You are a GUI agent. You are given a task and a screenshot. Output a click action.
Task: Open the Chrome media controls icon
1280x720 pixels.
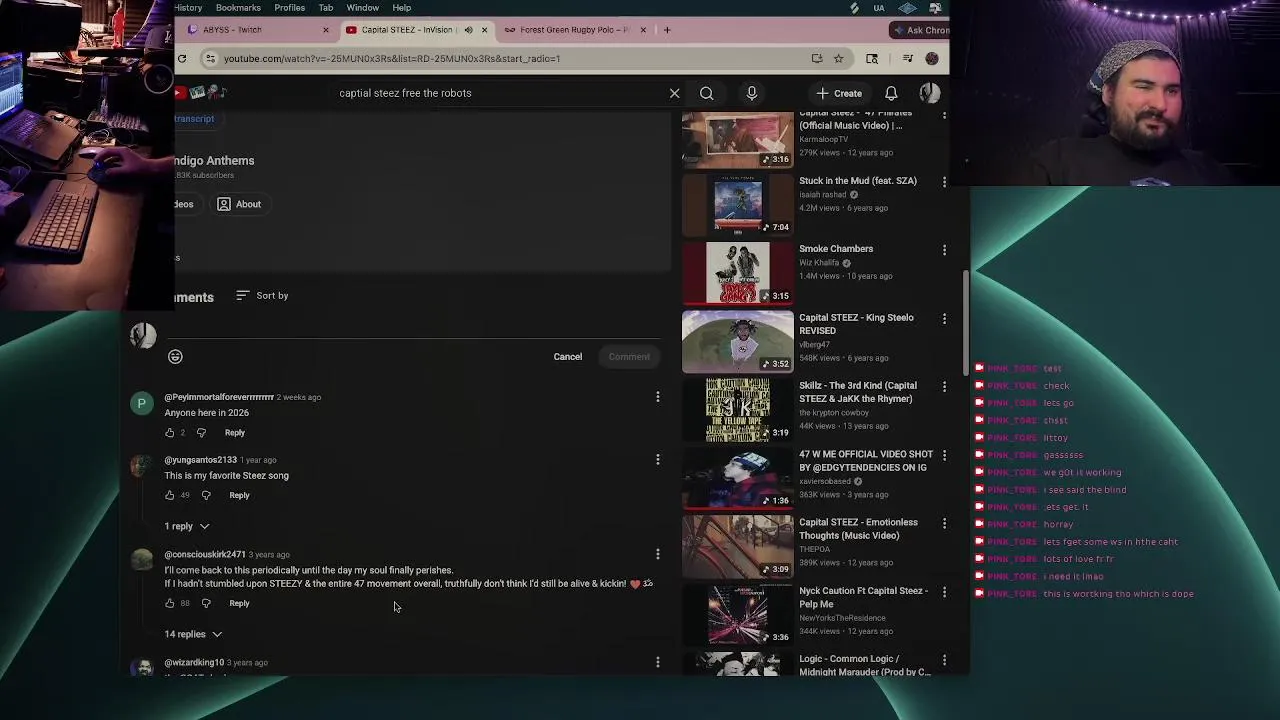click(x=907, y=59)
